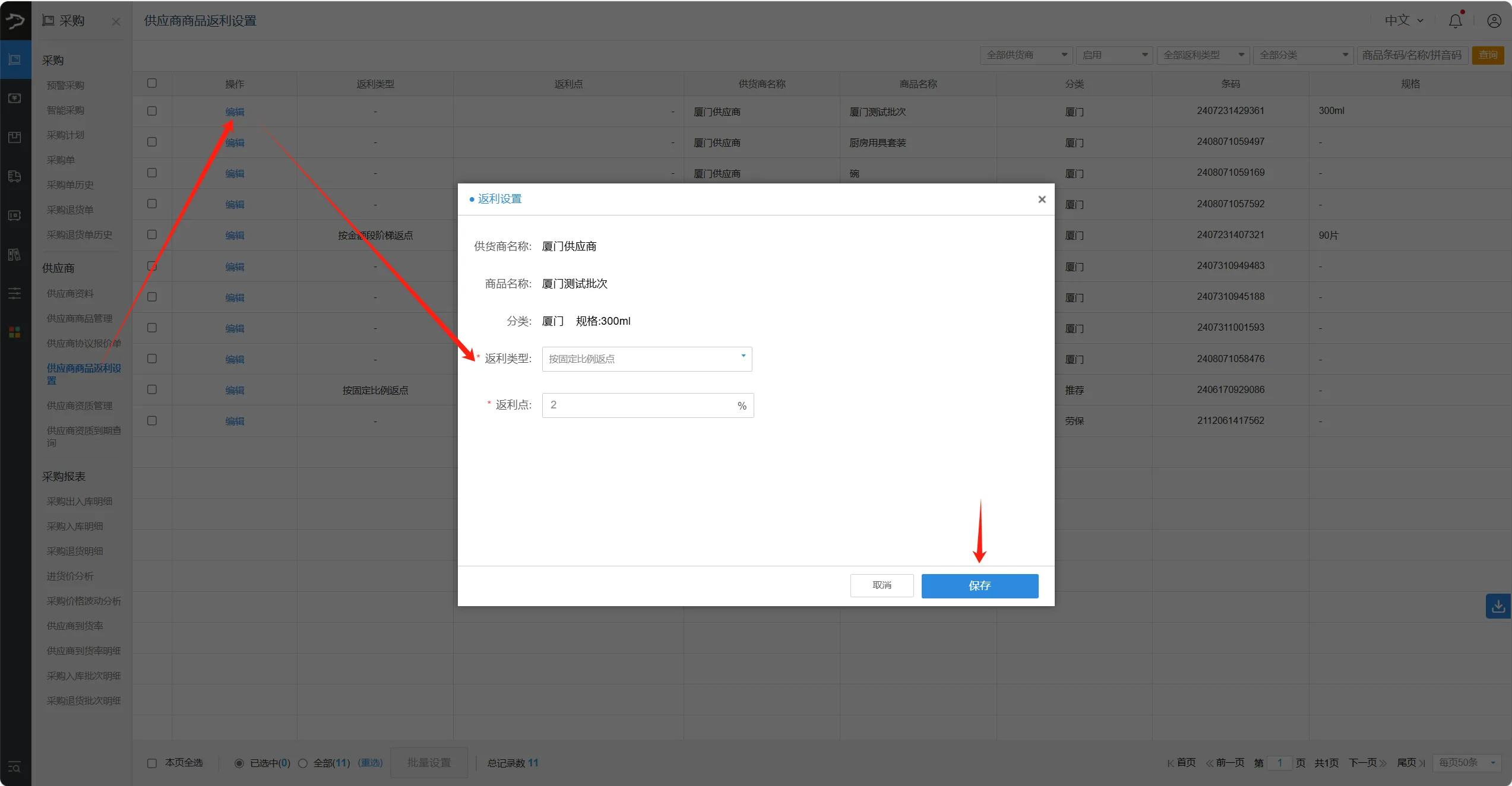Check the 本页全选 checkbox

(x=152, y=763)
